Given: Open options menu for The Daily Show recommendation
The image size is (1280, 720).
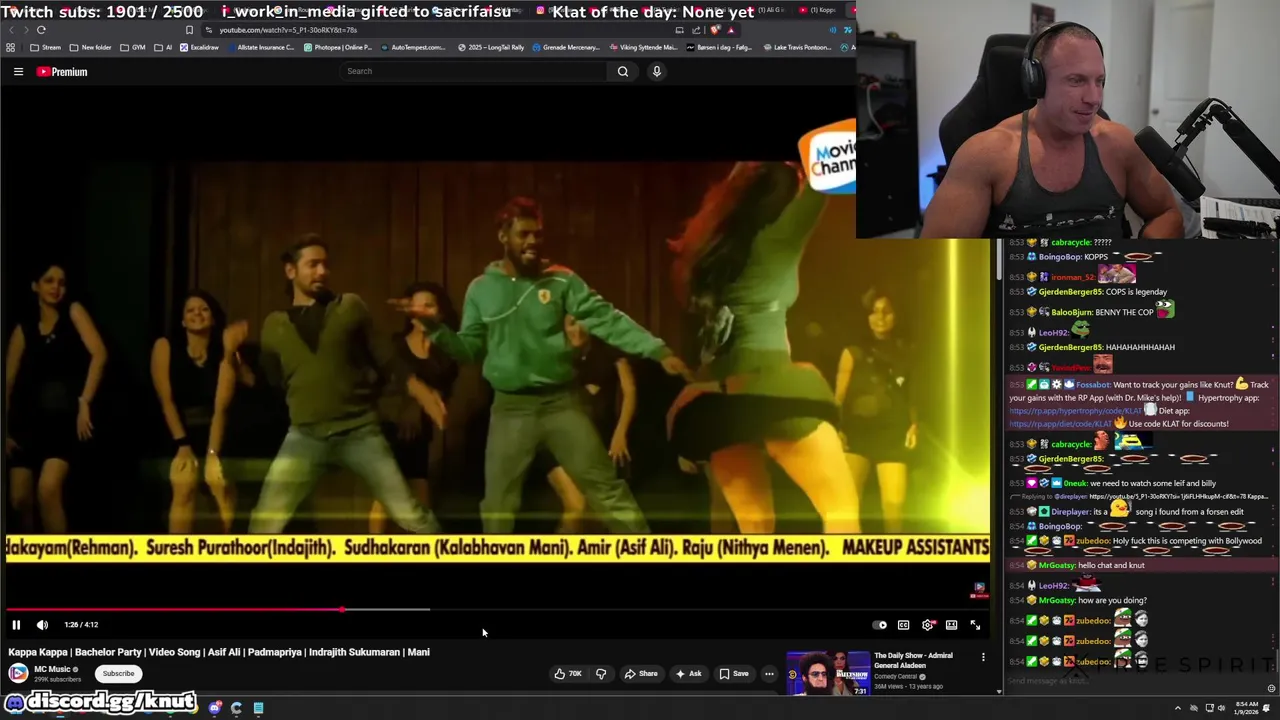Looking at the screenshot, I should point(983,657).
